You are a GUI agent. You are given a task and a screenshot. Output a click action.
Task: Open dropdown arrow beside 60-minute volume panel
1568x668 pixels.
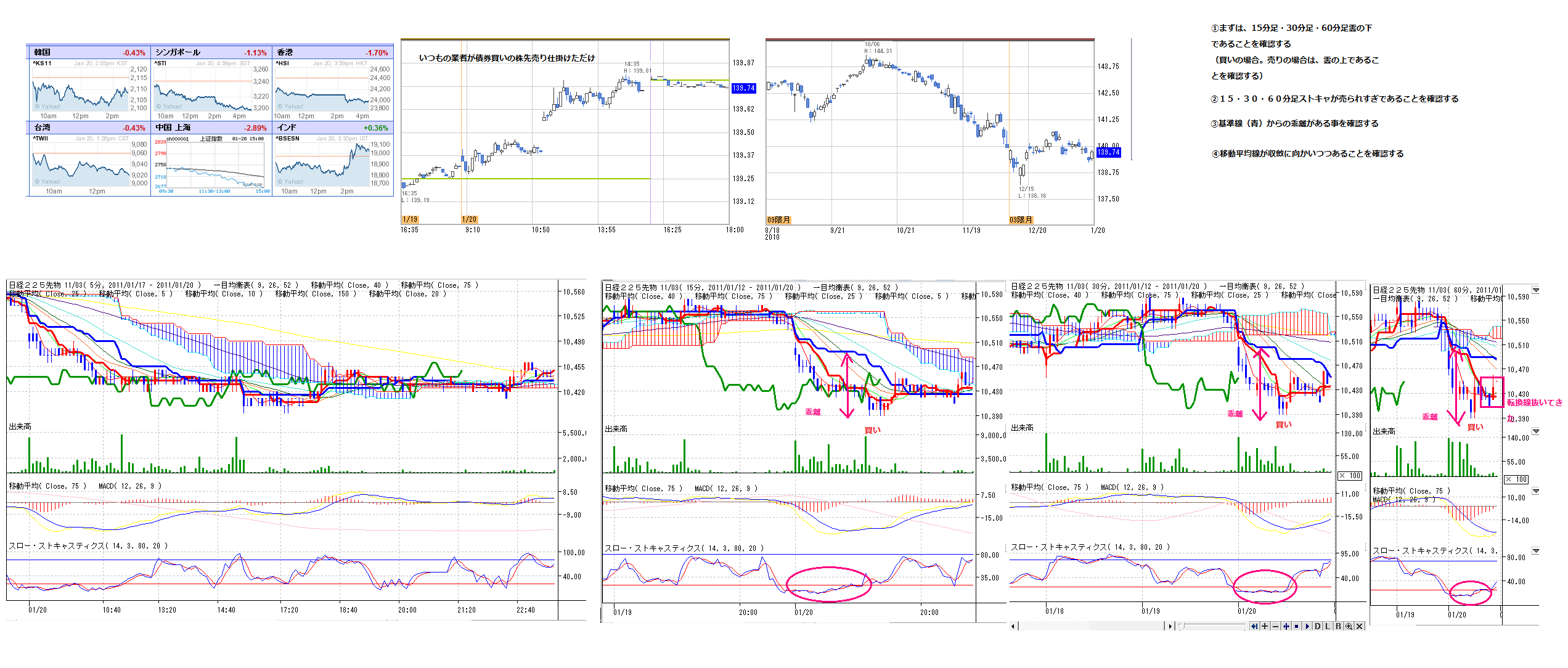pos(1536,431)
